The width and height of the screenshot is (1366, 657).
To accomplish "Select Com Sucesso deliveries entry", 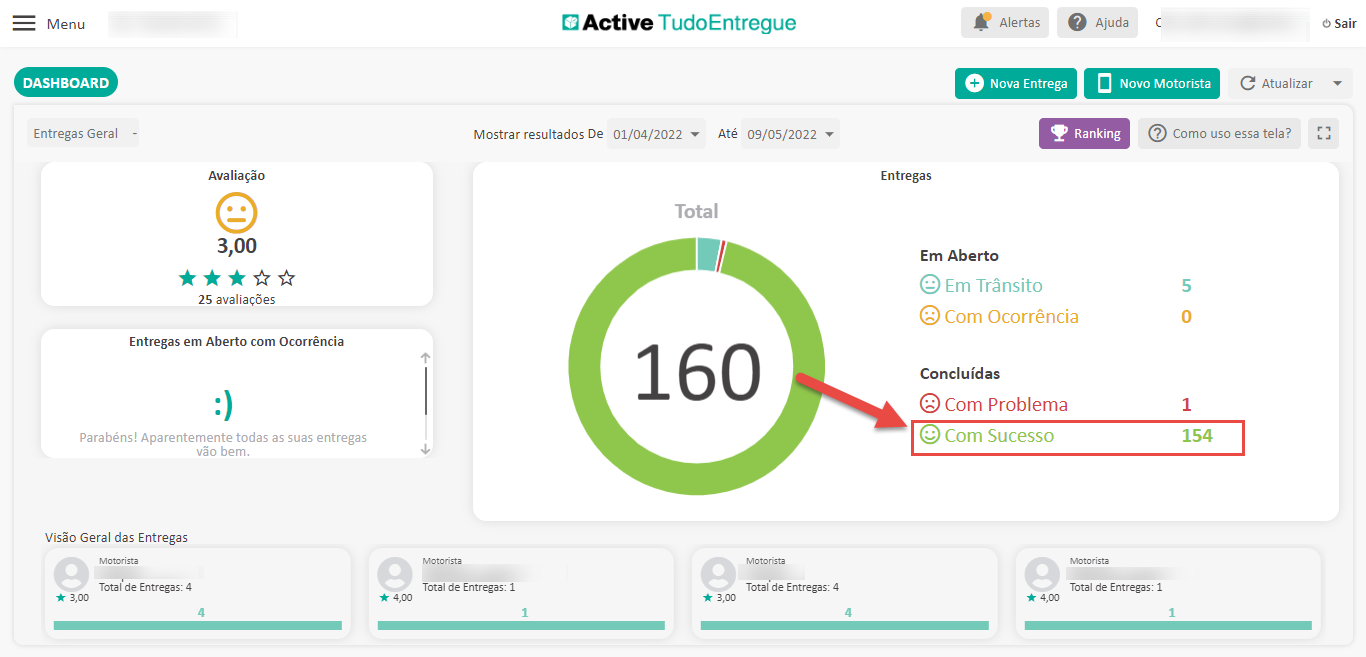I will (998, 436).
